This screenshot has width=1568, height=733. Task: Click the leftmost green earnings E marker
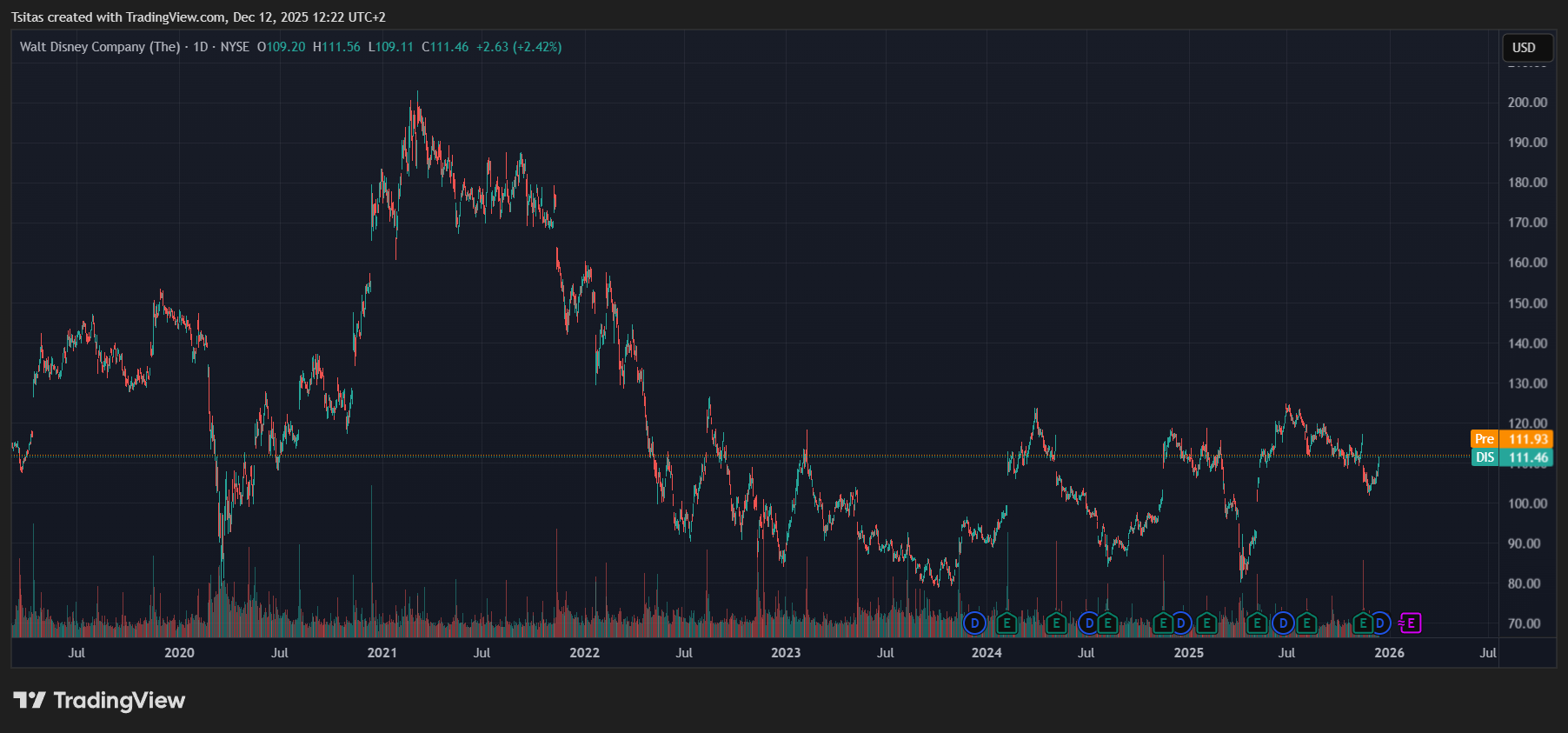1007,623
